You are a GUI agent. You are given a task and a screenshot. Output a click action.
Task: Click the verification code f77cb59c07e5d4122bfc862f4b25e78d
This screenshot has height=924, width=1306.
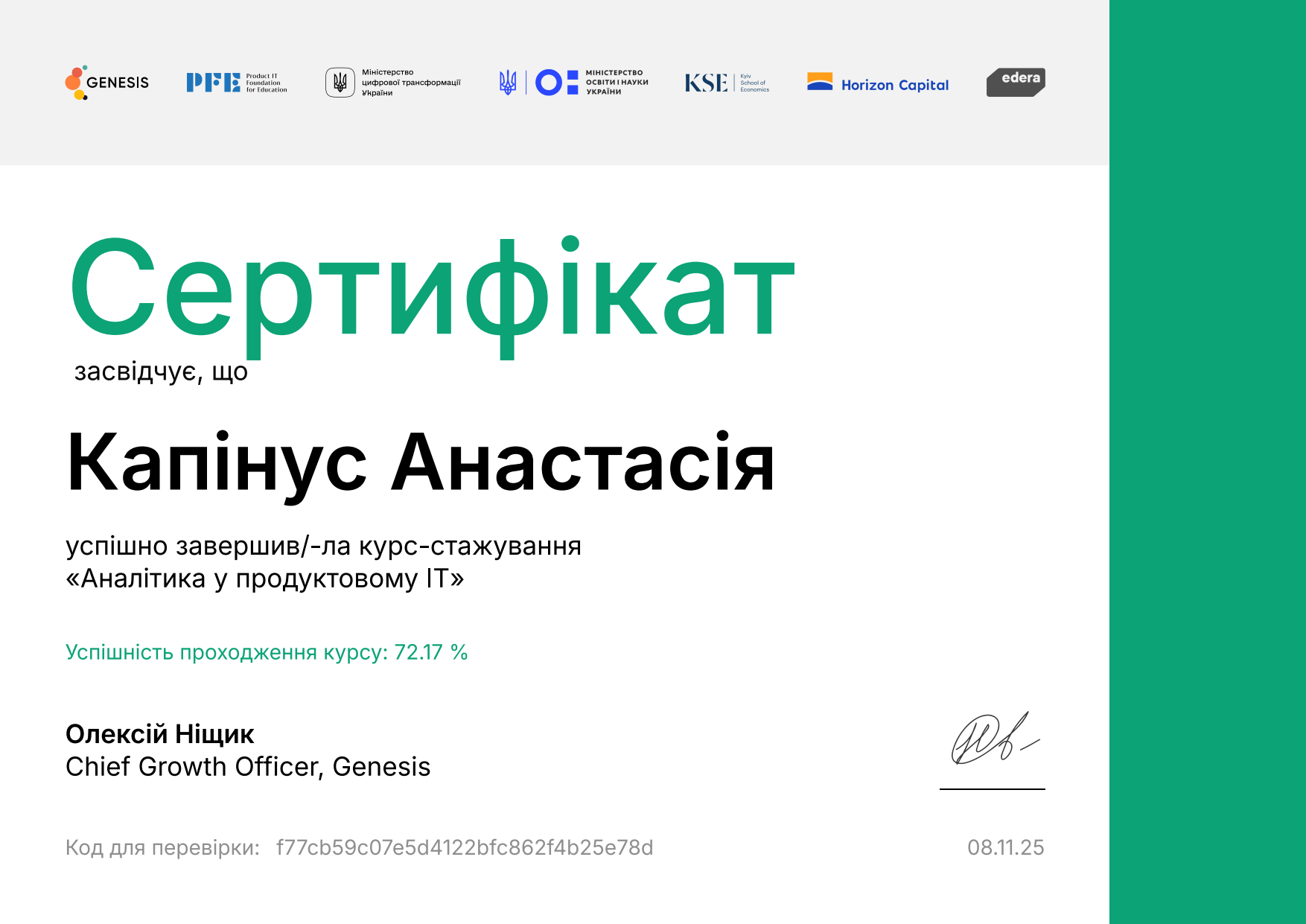click(465, 848)
